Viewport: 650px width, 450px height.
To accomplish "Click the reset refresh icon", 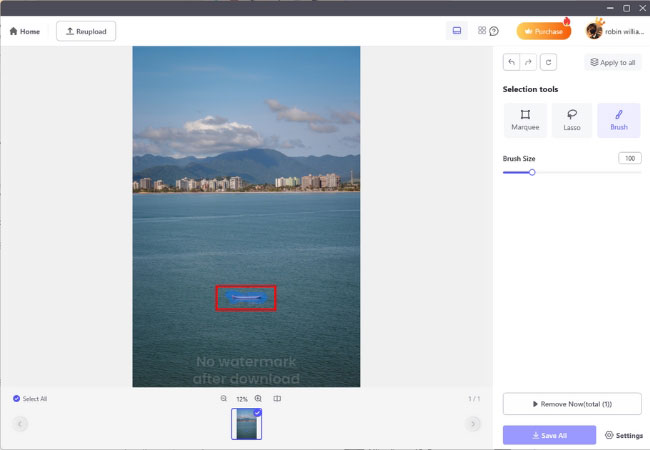I will (x=548, y=62).
